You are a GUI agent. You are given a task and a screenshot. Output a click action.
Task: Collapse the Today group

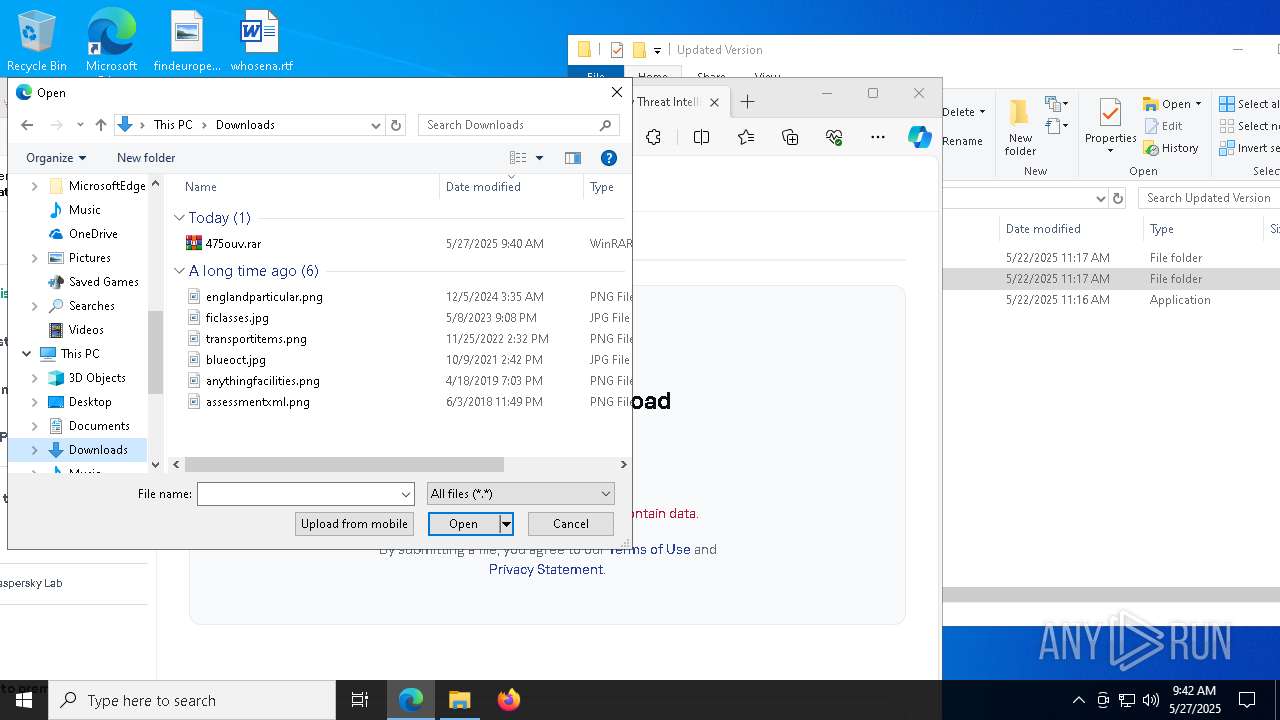pos(179,218)
